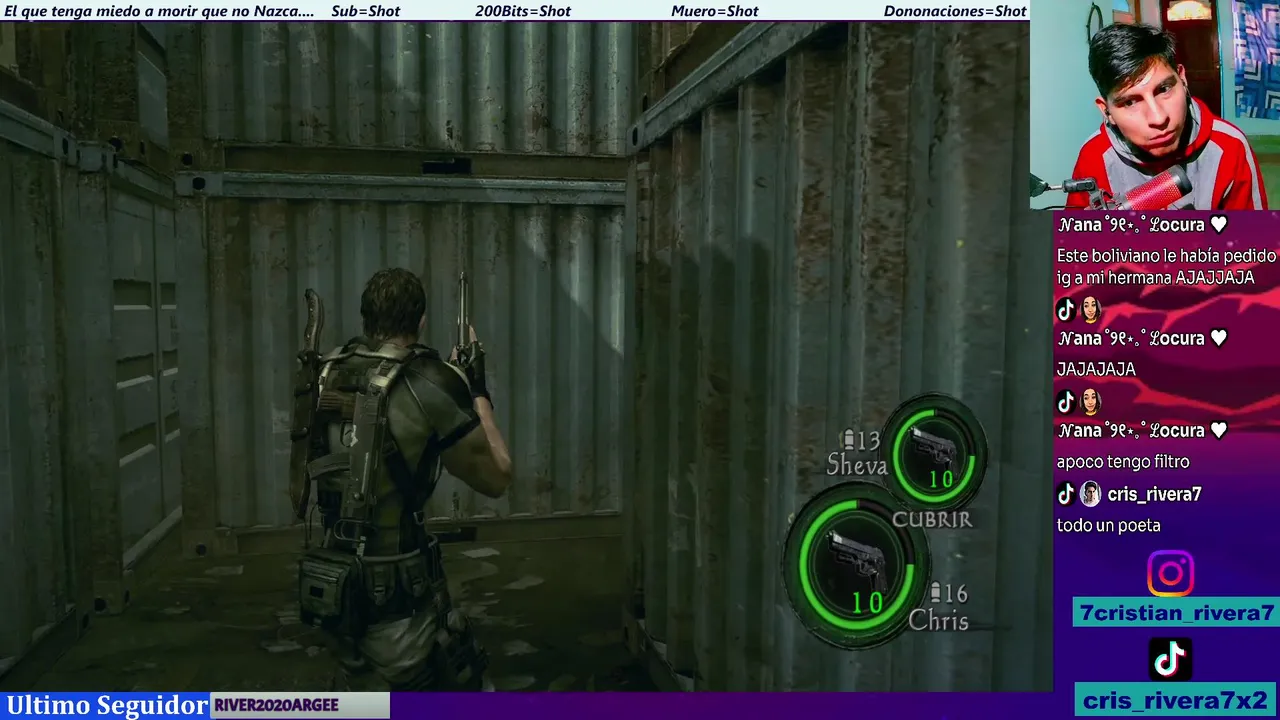This screenshot has width=1280, height=720.
Task: Click the bullet ammo icon beside 13
Action: tap(849, 440)
